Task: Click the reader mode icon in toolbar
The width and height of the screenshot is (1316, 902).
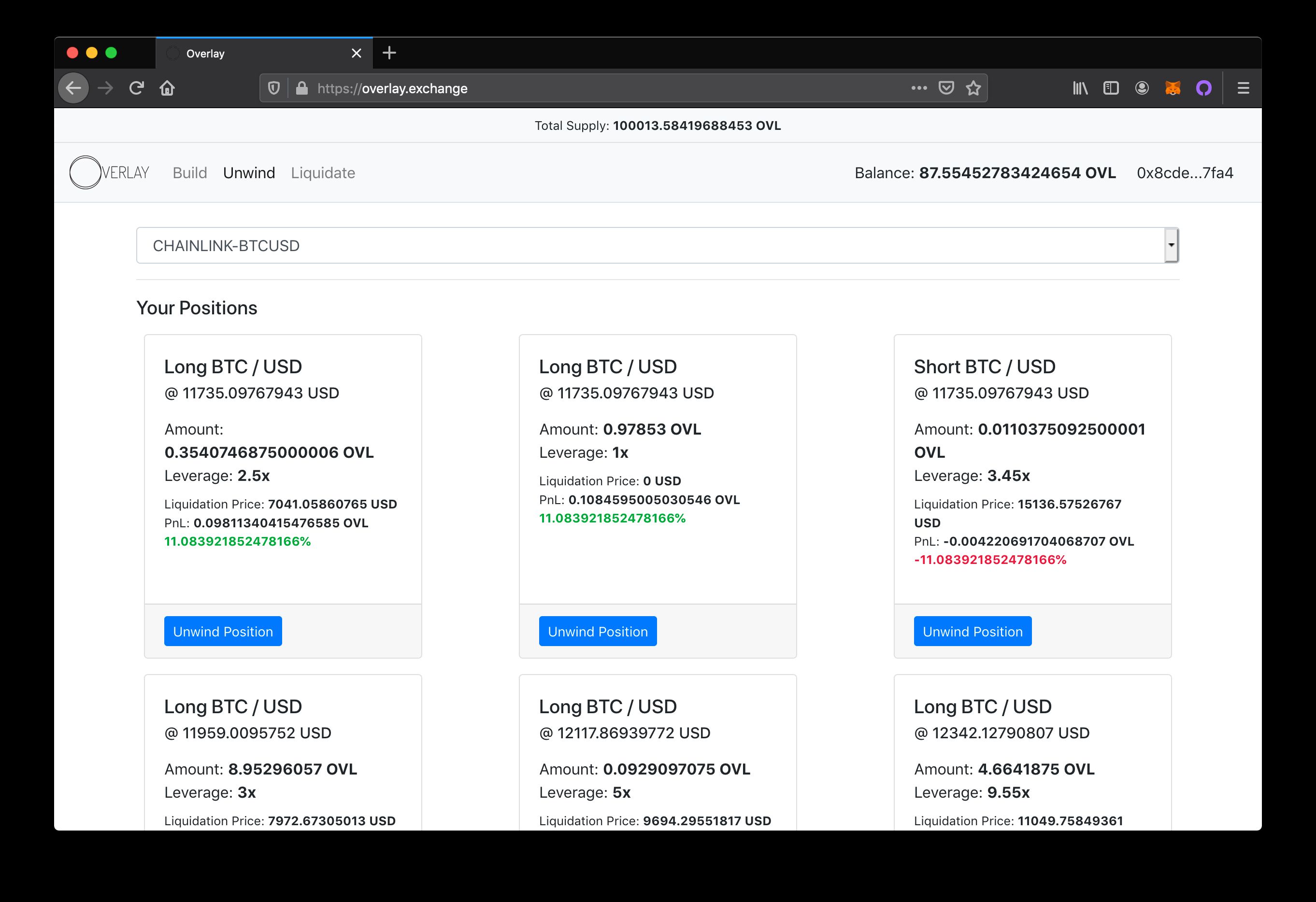Action: coord(1113,88)
